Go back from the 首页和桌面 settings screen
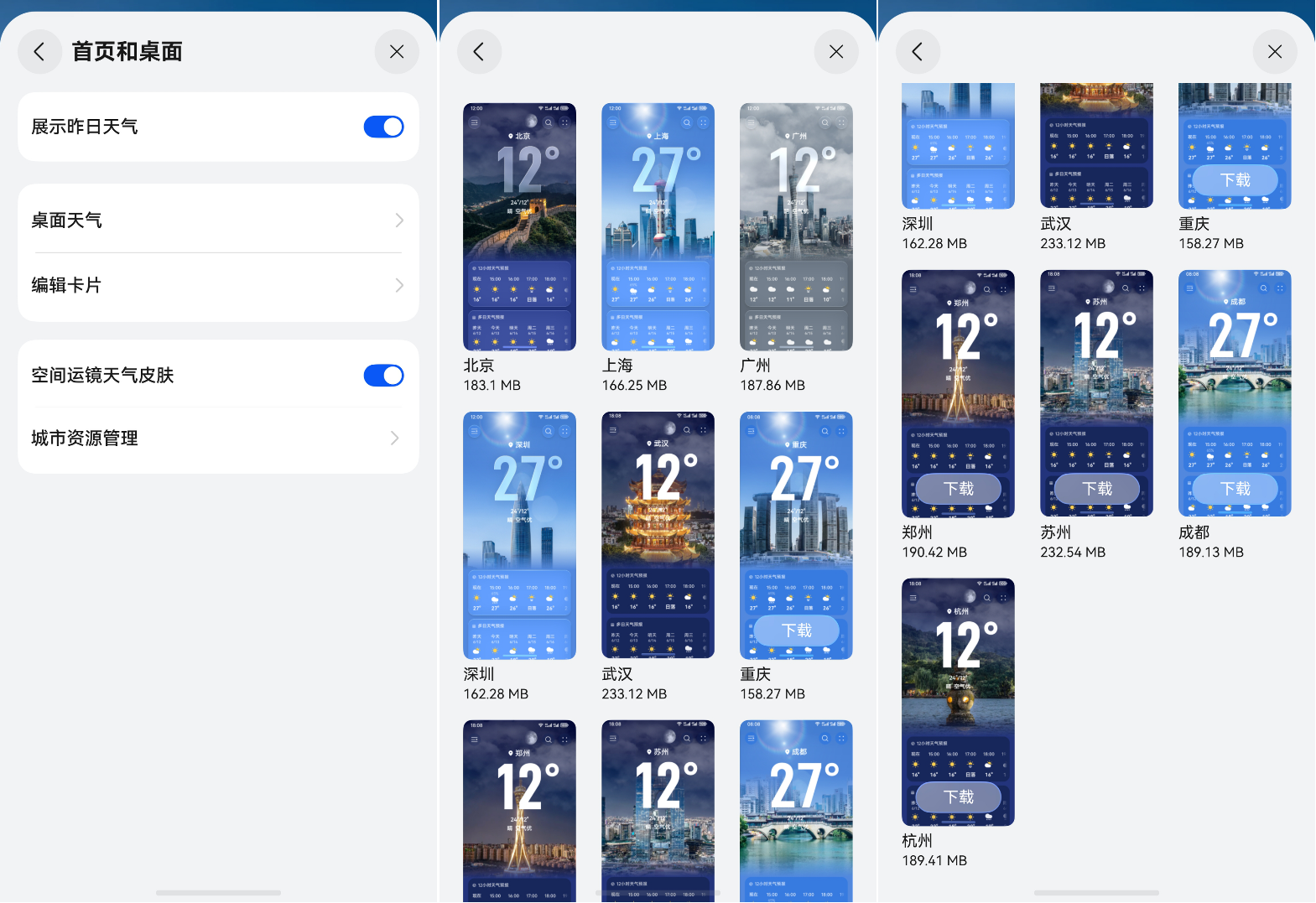 pos(39,52)
